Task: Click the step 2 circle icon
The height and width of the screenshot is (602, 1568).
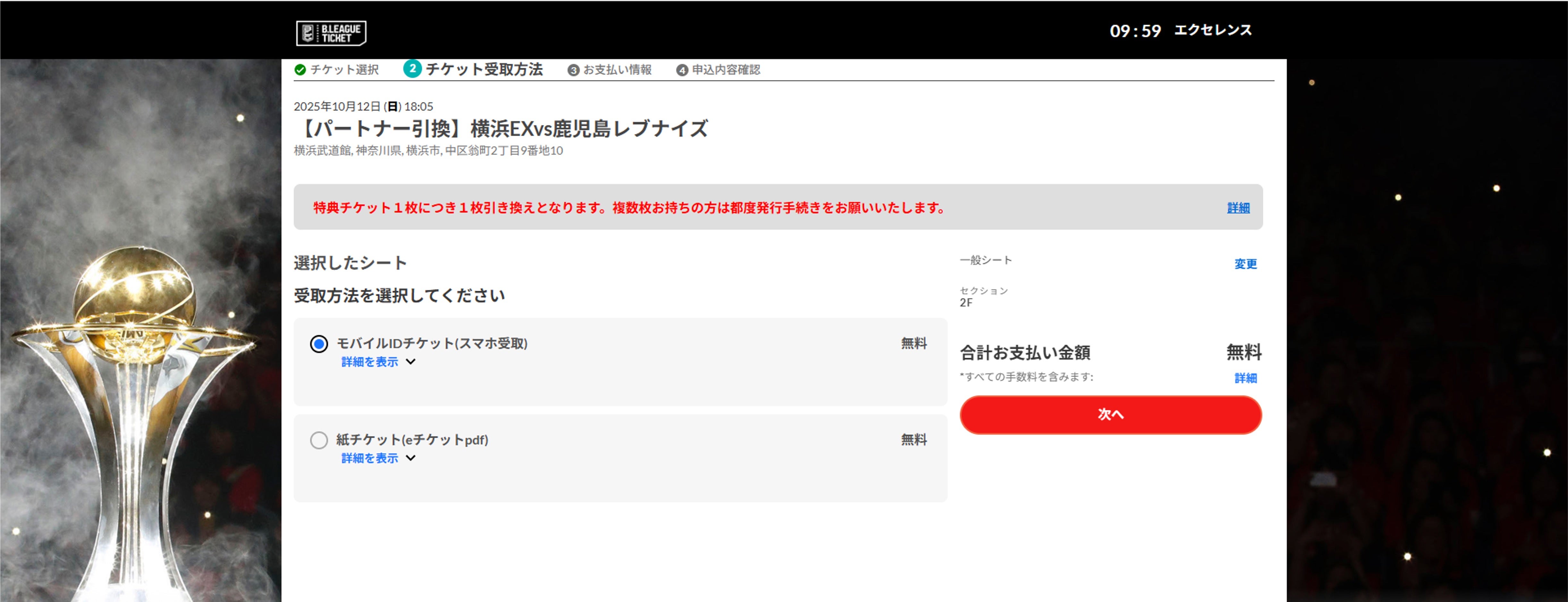Action: click(412, 69)
